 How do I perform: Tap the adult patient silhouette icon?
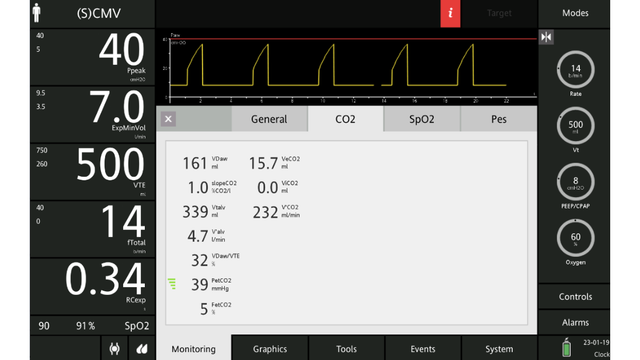pos(37,13)
